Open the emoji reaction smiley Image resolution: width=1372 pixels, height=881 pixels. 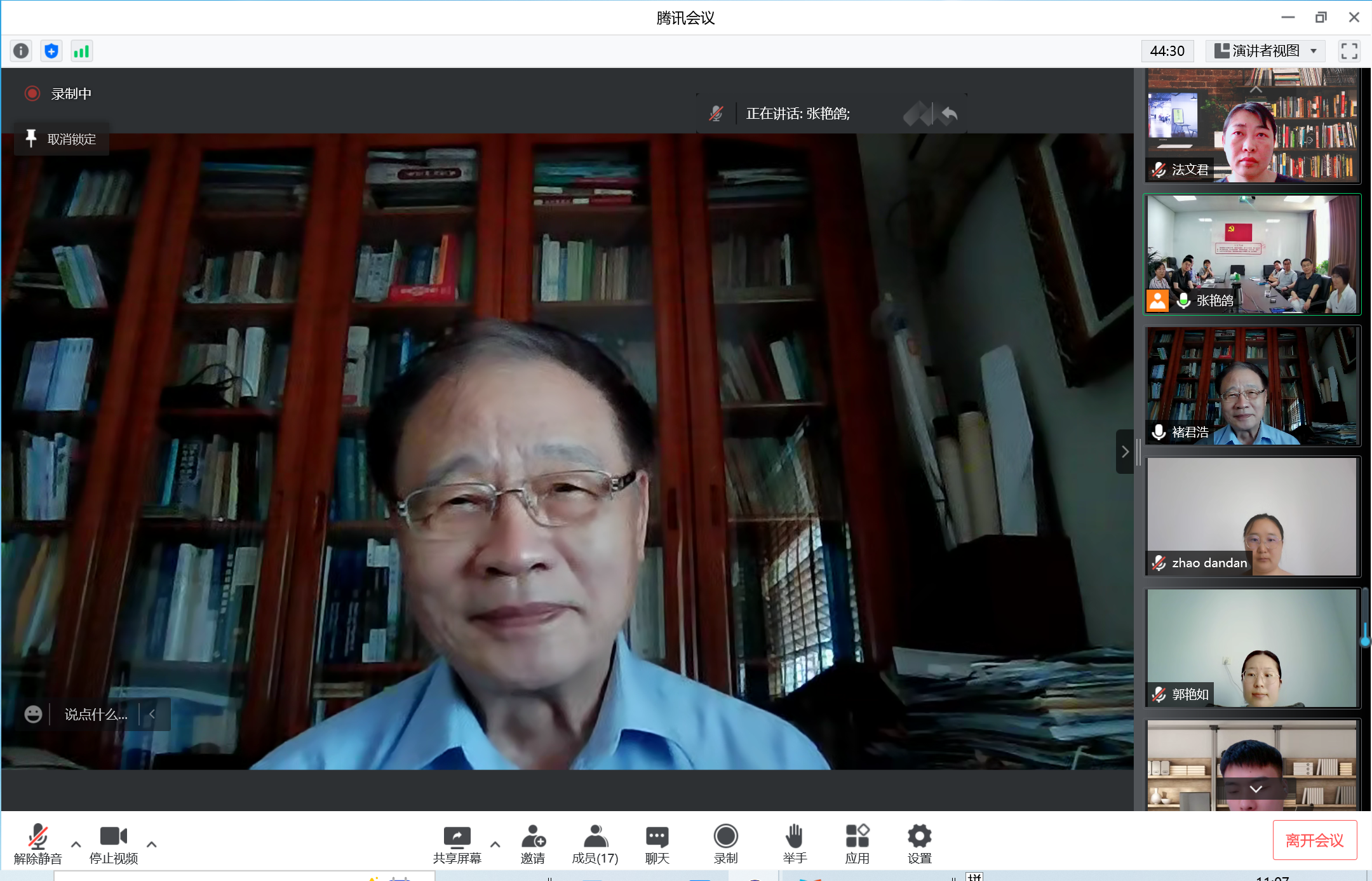pyautogui.click(x=33, y=714)
